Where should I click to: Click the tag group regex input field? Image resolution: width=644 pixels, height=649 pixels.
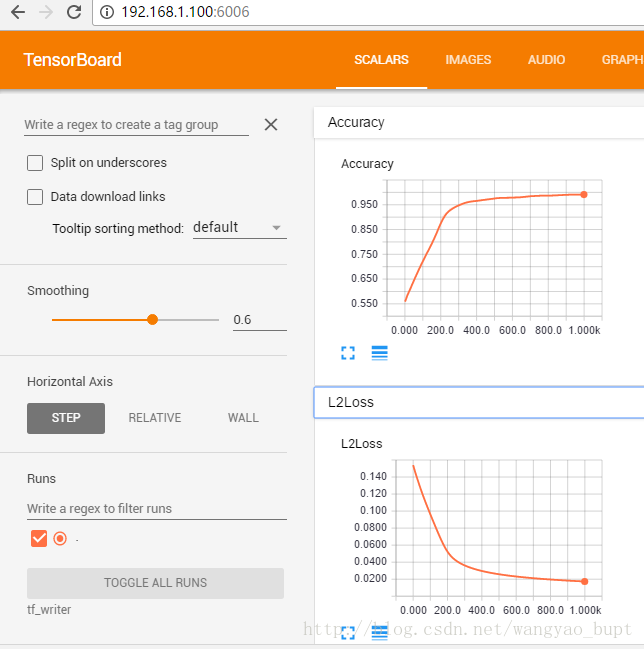[x=136, y=125]
